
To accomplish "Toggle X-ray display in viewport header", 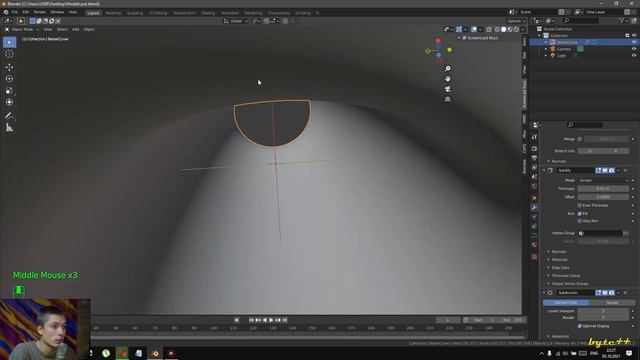I will pyautogui.click(x=489, y=29).
